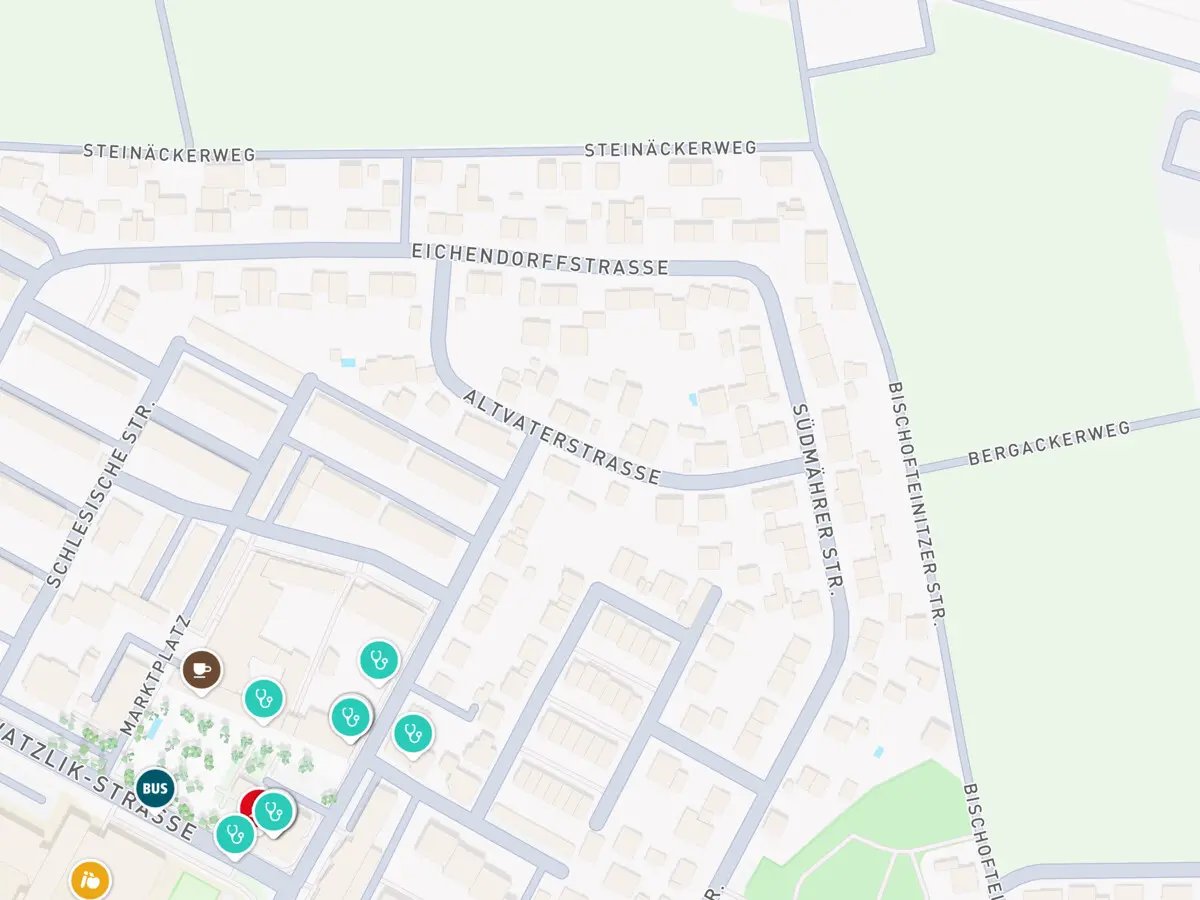Open the brown cafe coffee cup marker
This screenshot has height=900, width=1200.
coord(202,669)
